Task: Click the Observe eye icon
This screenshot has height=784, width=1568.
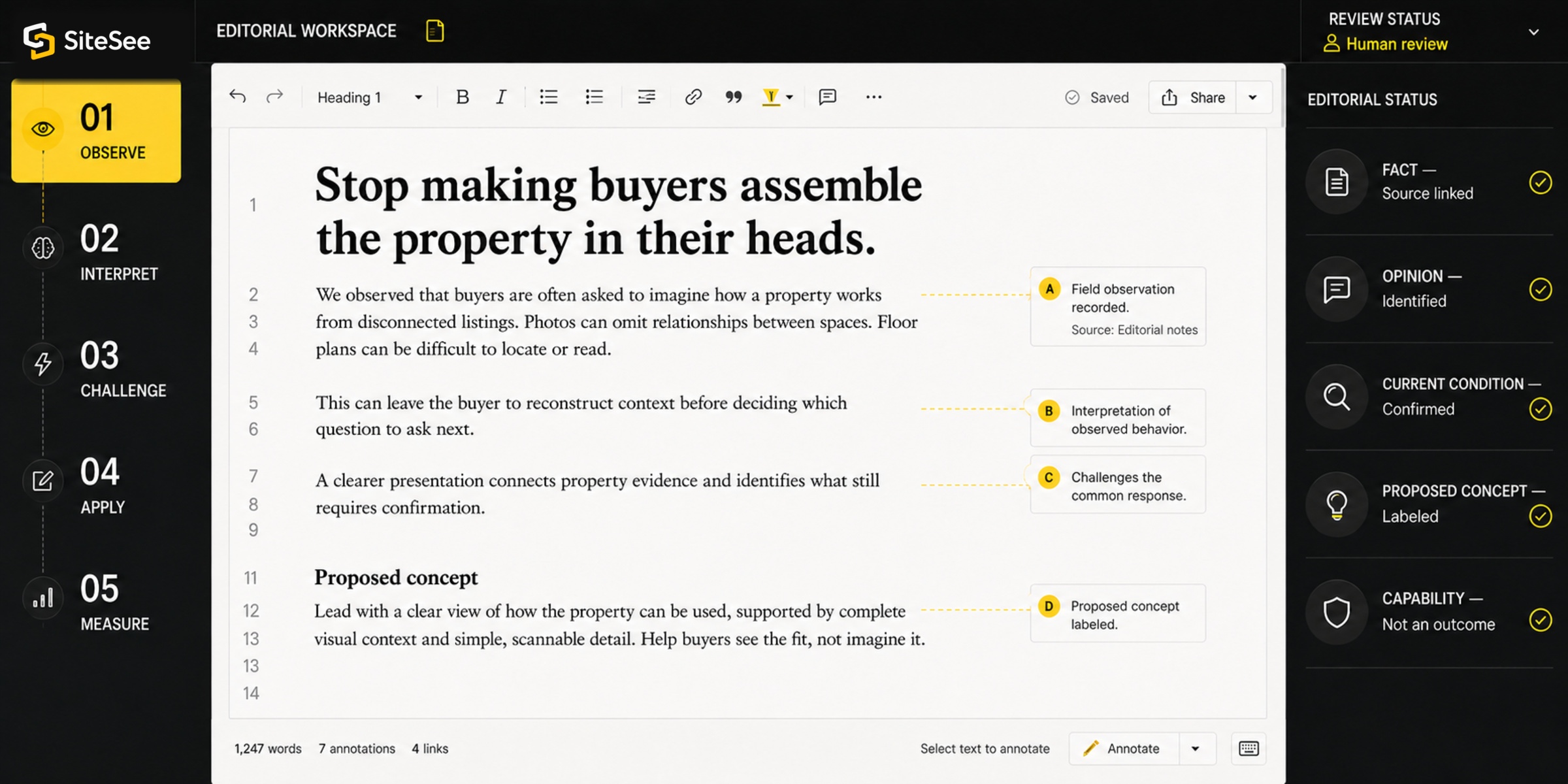Action: pos(43,129)
